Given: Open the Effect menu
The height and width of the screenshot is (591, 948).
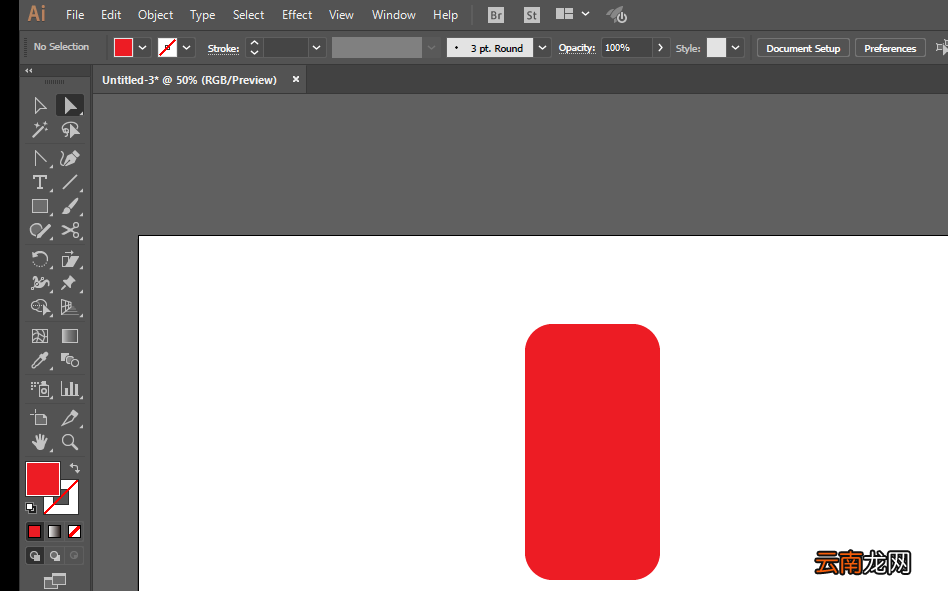Looking at the screenshot, I should 297,15.
